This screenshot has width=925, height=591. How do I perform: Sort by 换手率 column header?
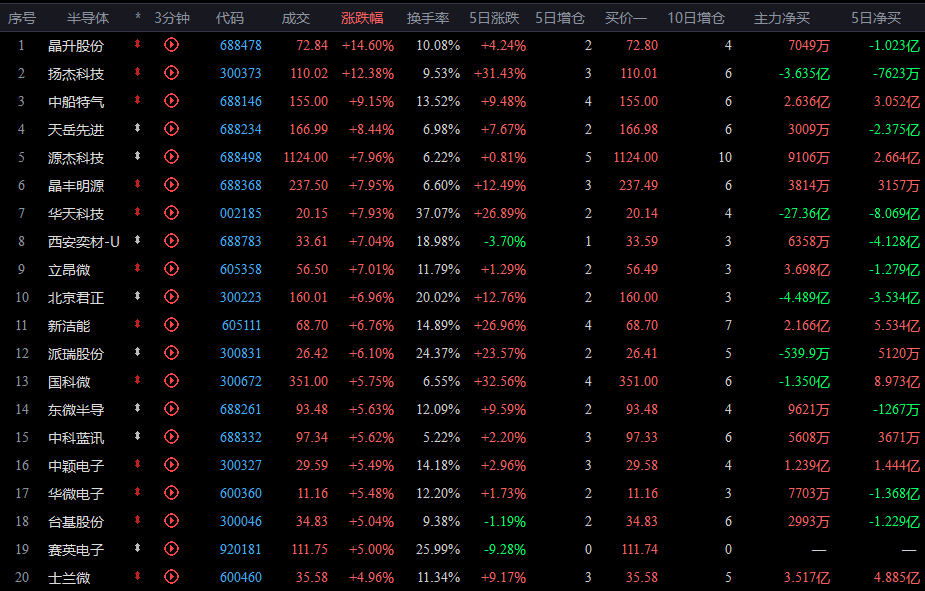[428, 18]
